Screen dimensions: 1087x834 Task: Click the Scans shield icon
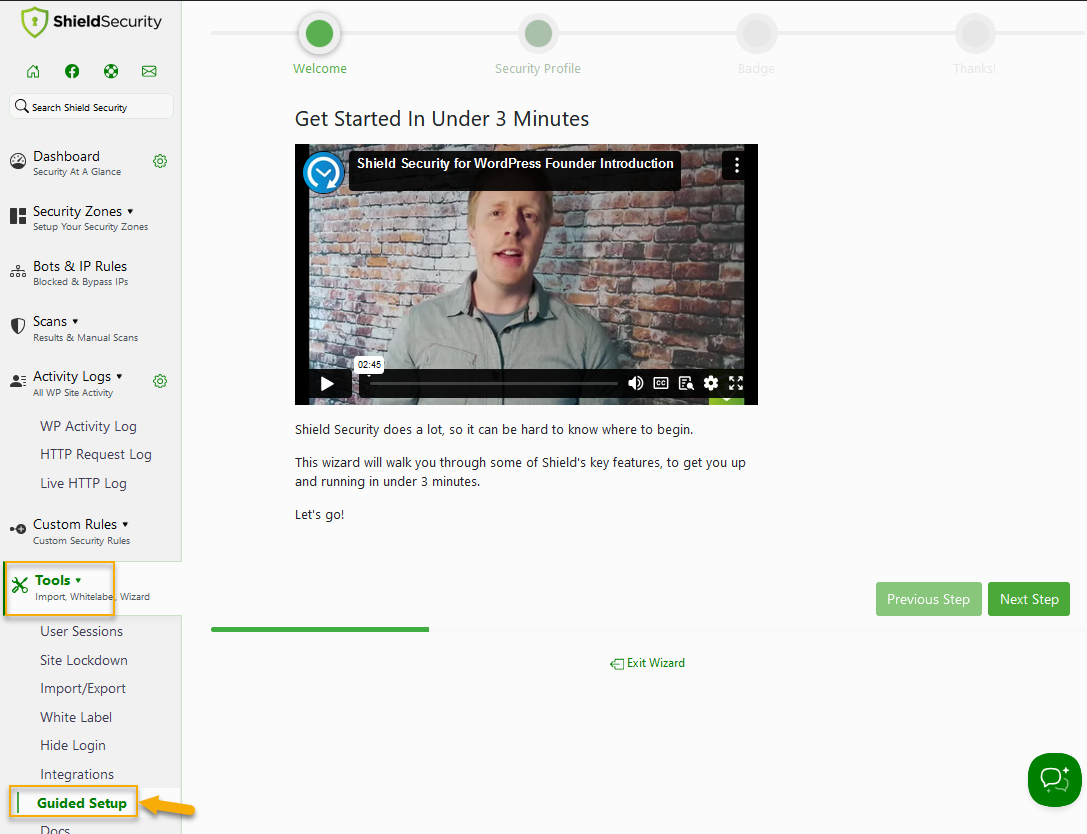tap(18, 326)
